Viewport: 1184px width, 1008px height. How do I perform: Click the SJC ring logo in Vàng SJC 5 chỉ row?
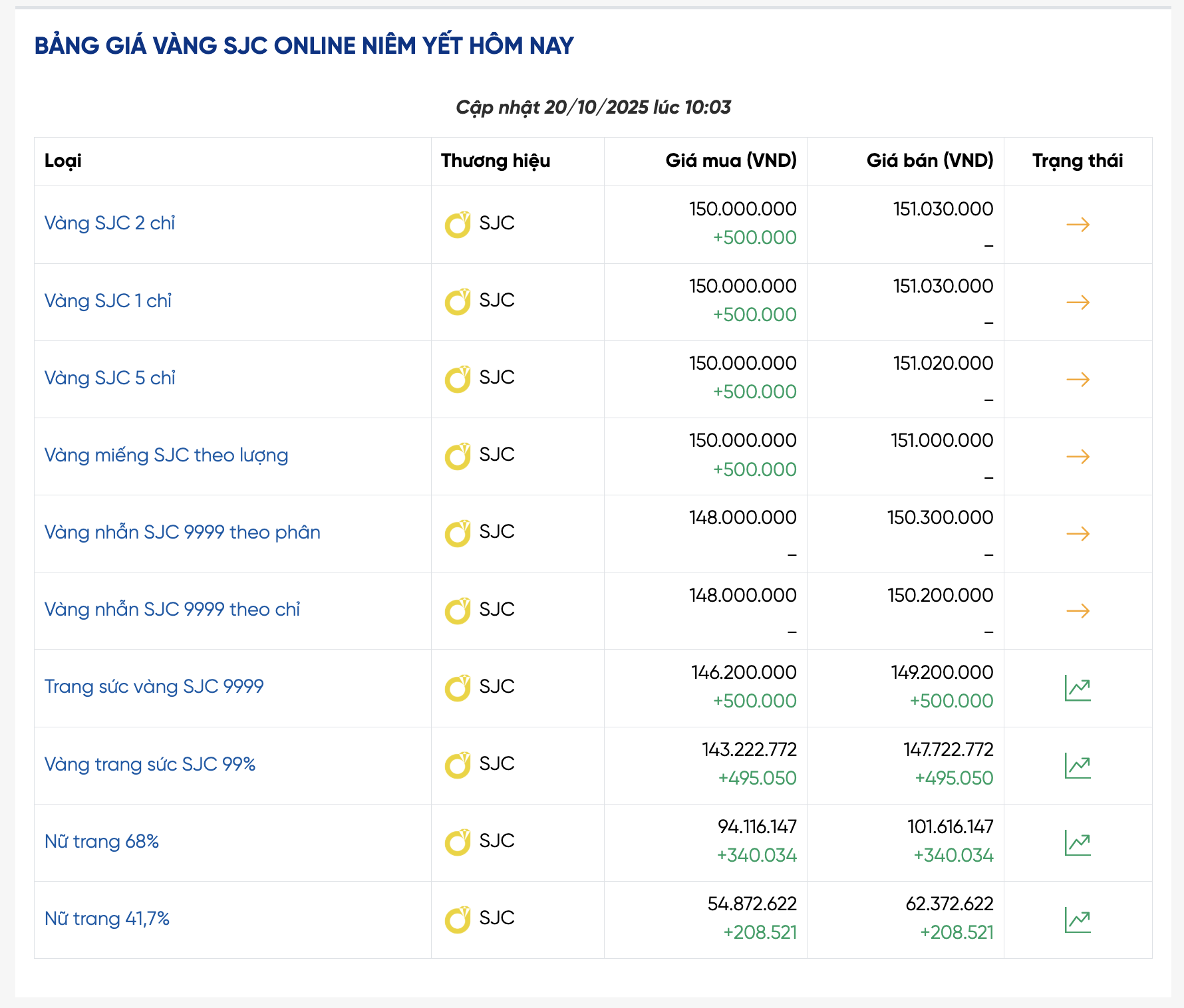point(458,379)
